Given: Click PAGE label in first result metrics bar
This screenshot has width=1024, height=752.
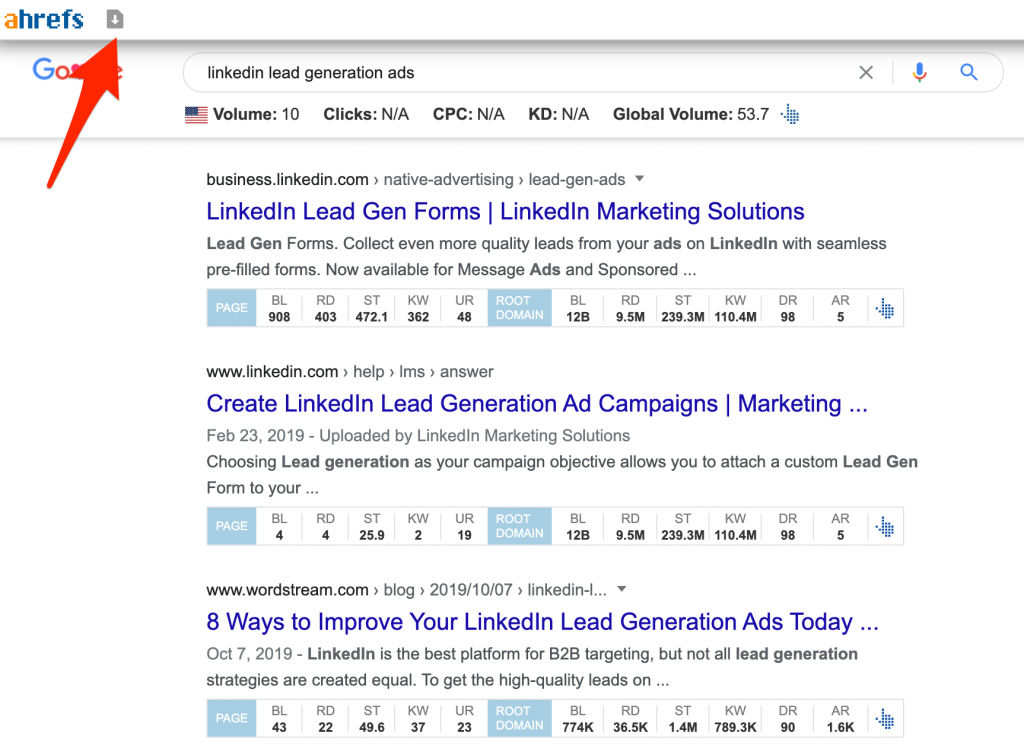Looking at the screenshot, I should coord(232,307).
